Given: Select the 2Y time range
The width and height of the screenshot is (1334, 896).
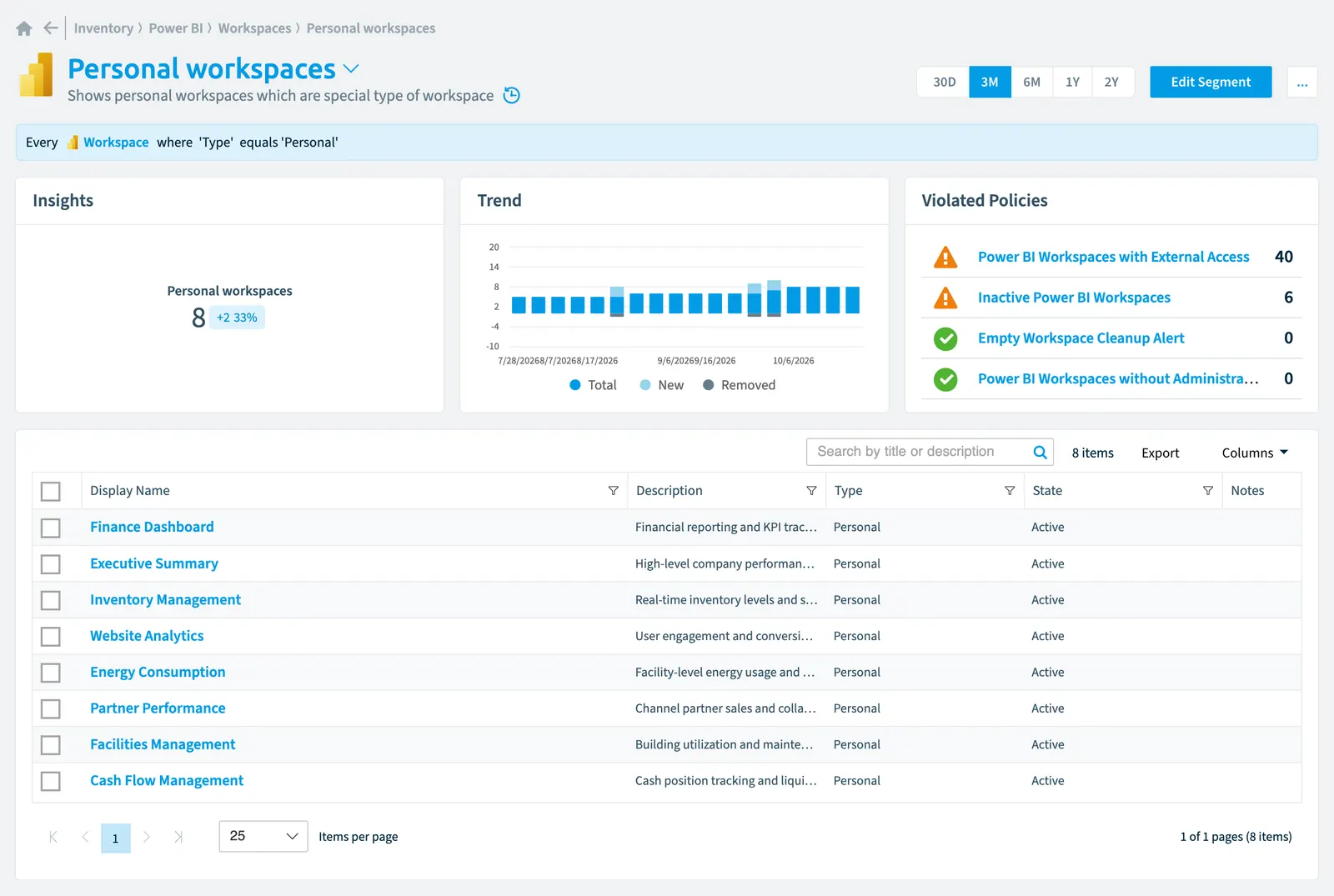Looking at the screenshot, I should (x=1112, y=82).
